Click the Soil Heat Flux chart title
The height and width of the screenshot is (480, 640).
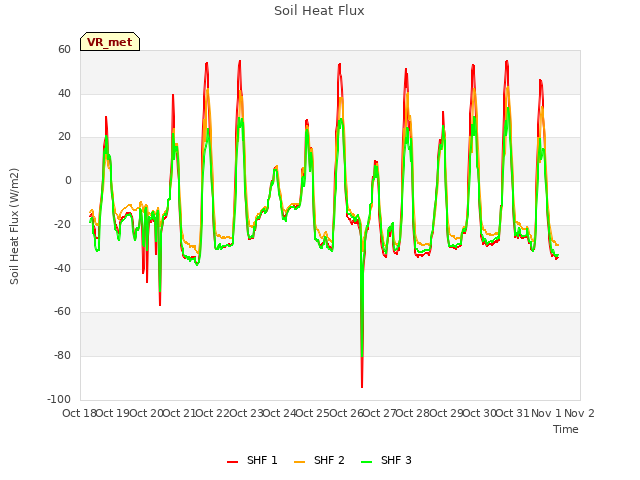(x=319, y=11)
